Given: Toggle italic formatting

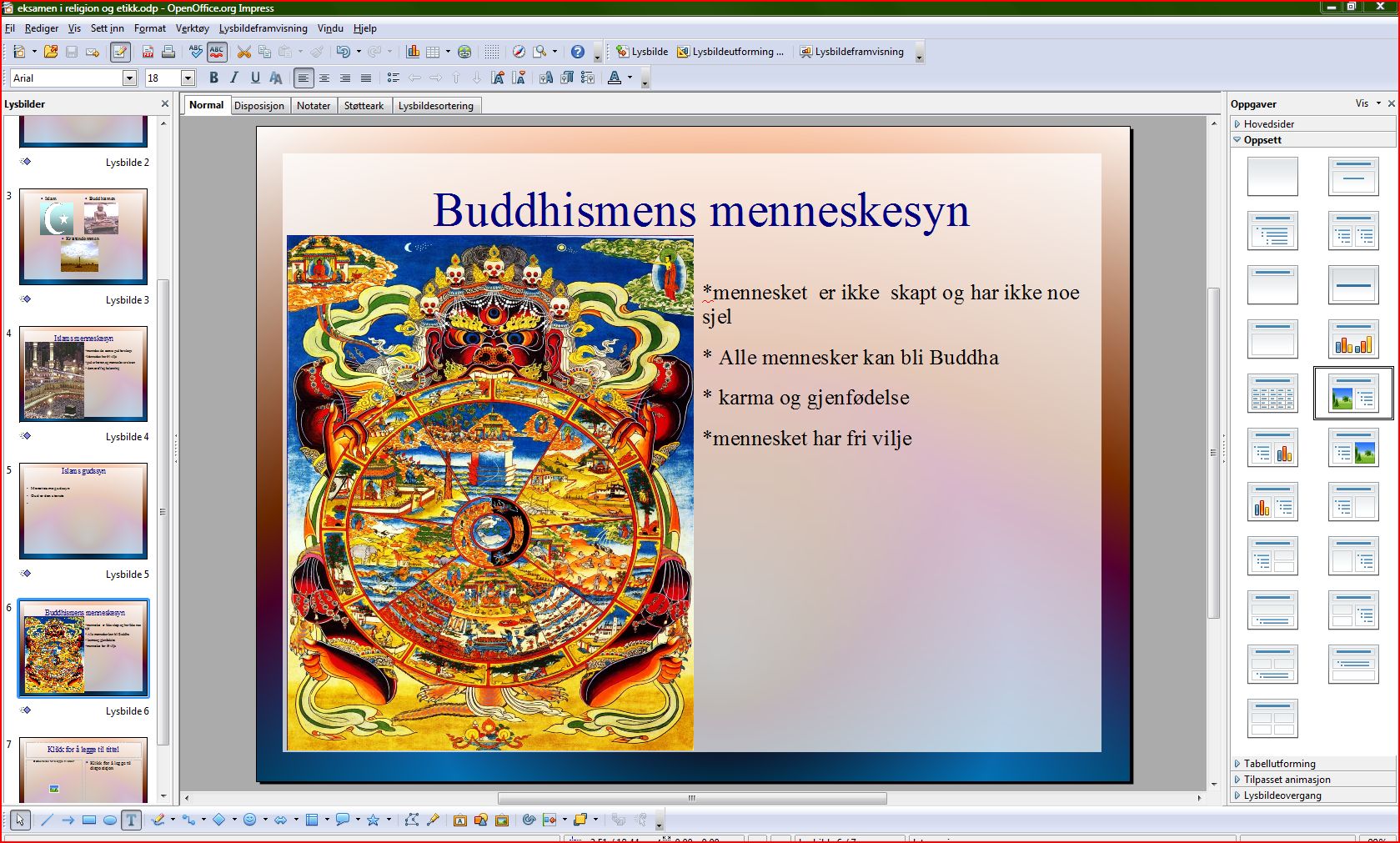Looking at the screenshot, I should click(234, 78).
